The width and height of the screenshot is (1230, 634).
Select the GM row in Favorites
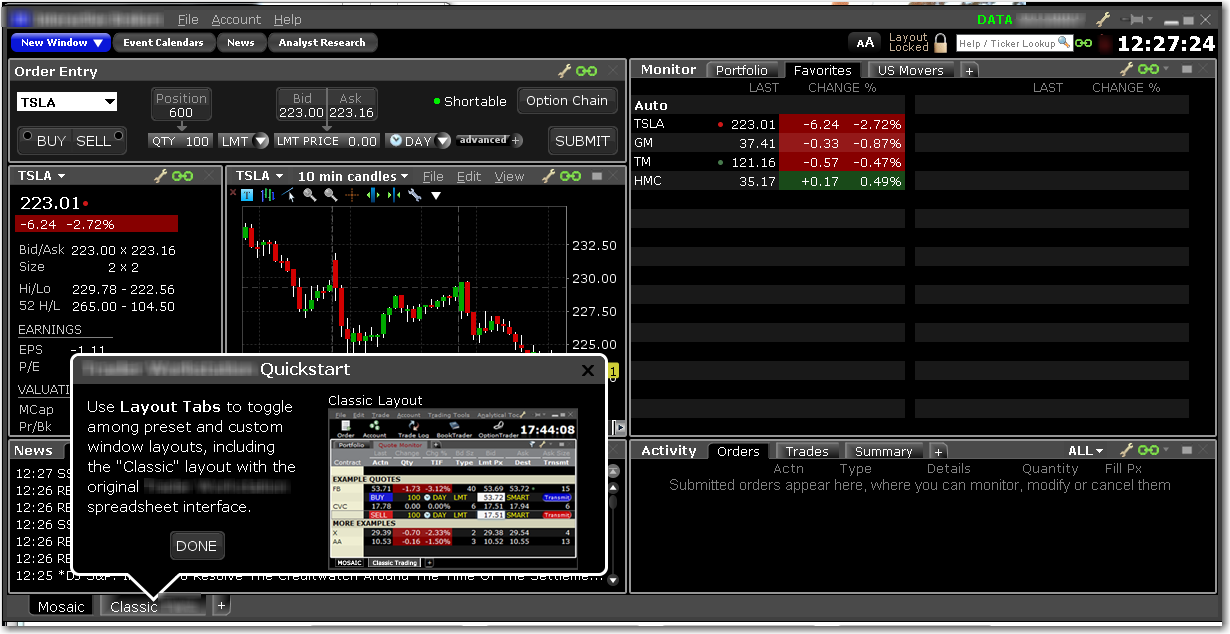tap(768, 143)
